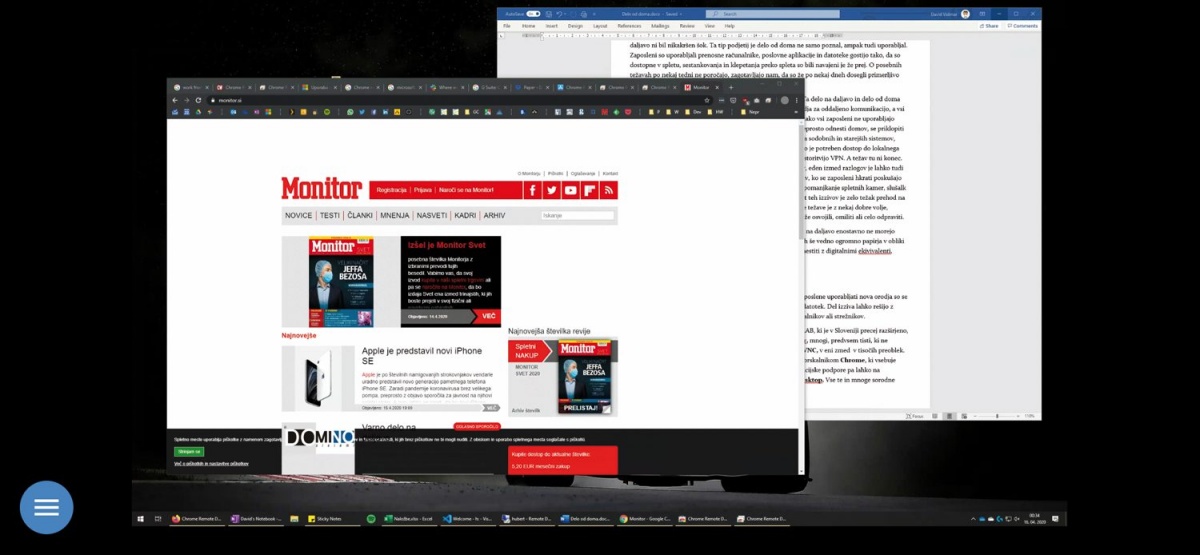Image resolution: width=1200 pixels, height=555 pixels.
Task: Open David's Notebook OneNote taskbar item
Action: (x=256, y=519)
